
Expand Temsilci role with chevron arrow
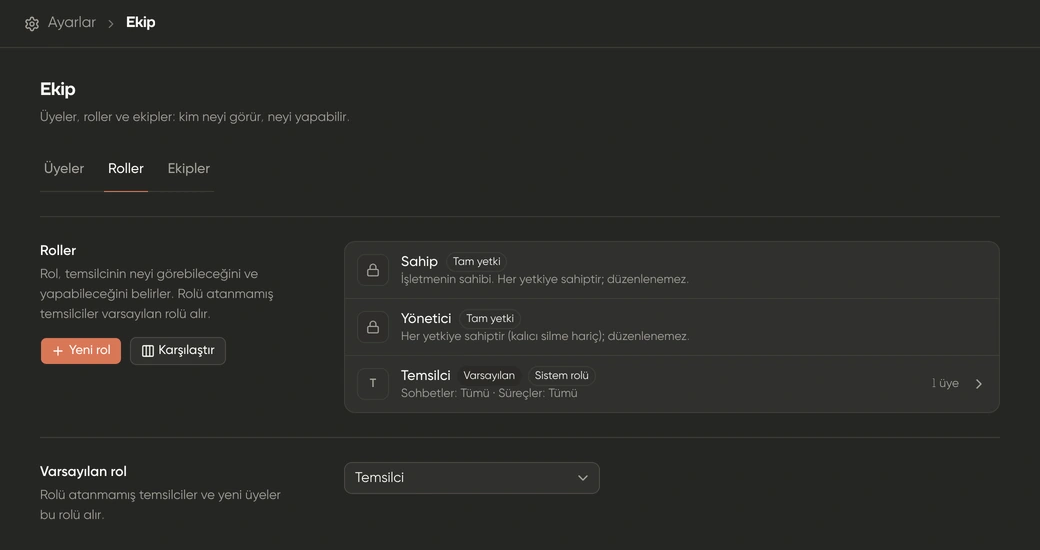point(979,383)
